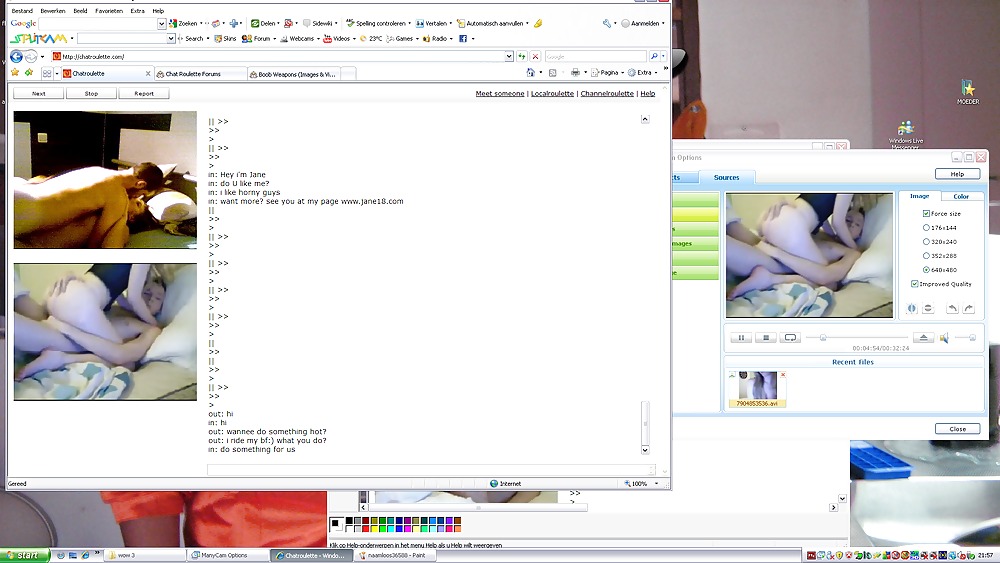Toggle the Improved Quality checkbox
This screenshot has width=1000, height=563.
915,284
